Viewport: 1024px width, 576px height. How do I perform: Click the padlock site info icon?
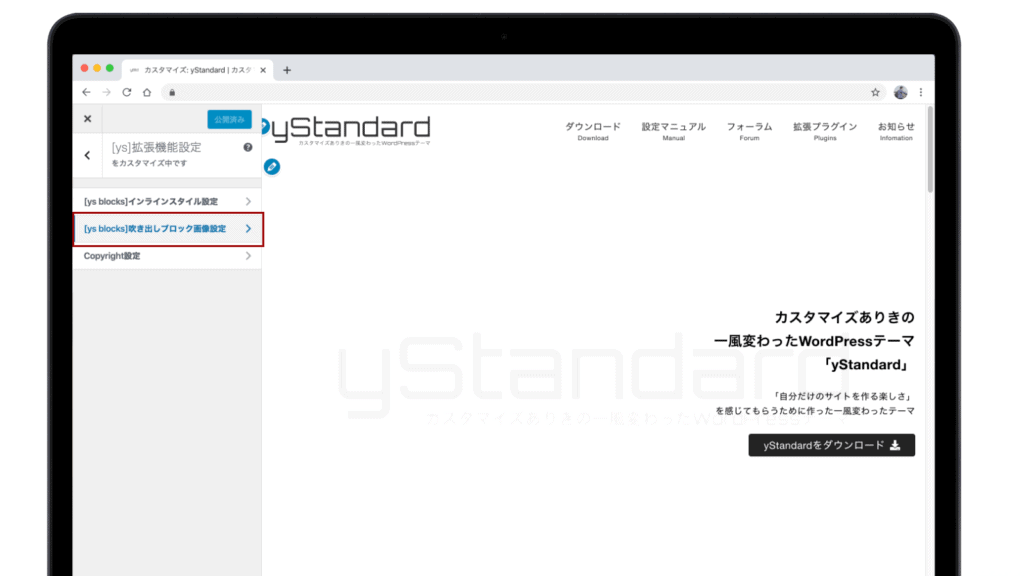click(172, 93)
